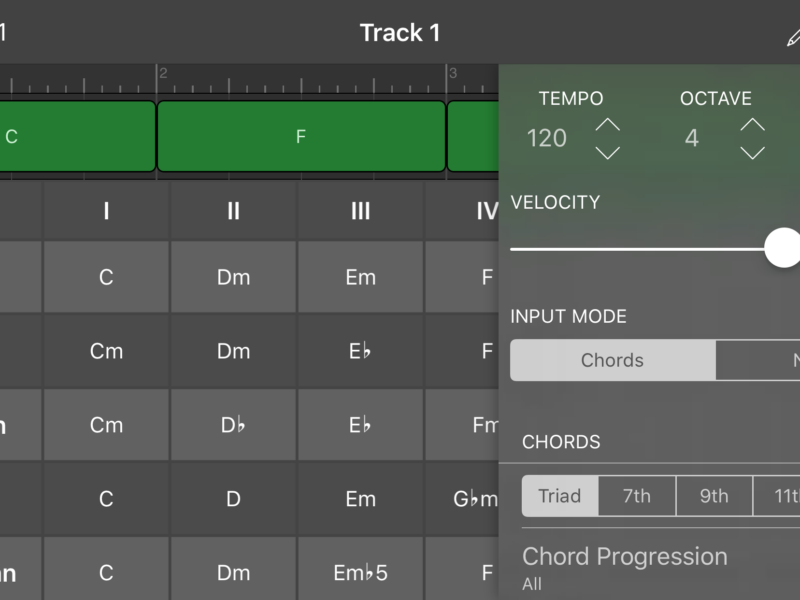Increase tempo with the up arrow

tap(607, 126)
